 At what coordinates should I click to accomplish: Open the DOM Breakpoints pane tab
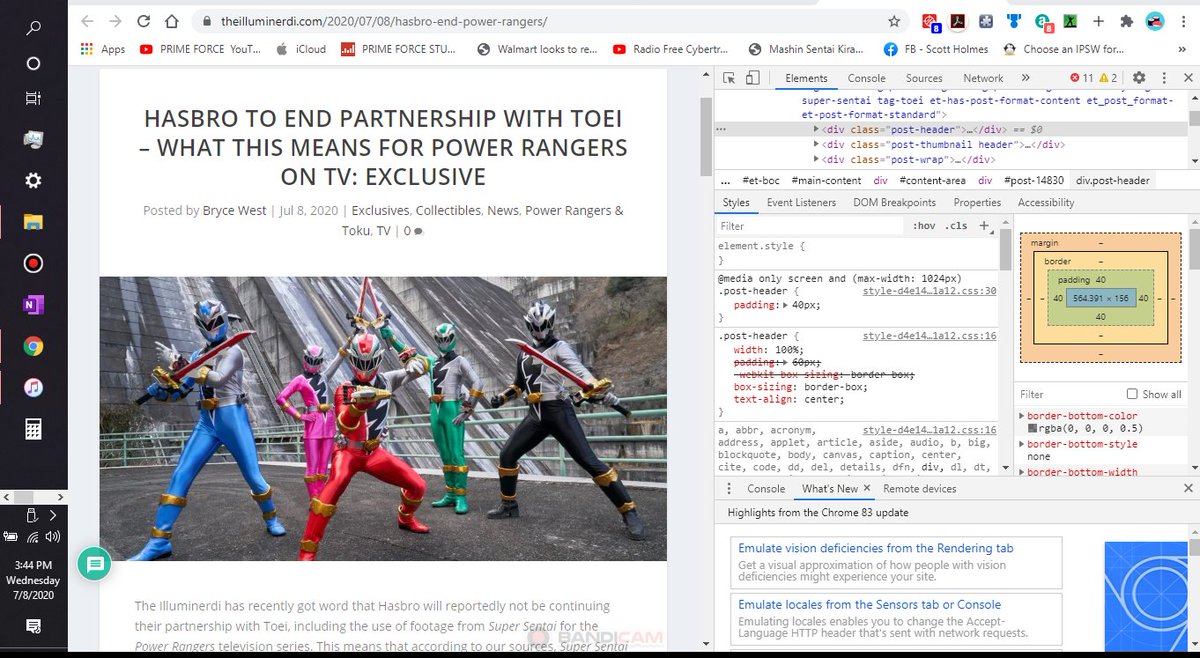894,202
